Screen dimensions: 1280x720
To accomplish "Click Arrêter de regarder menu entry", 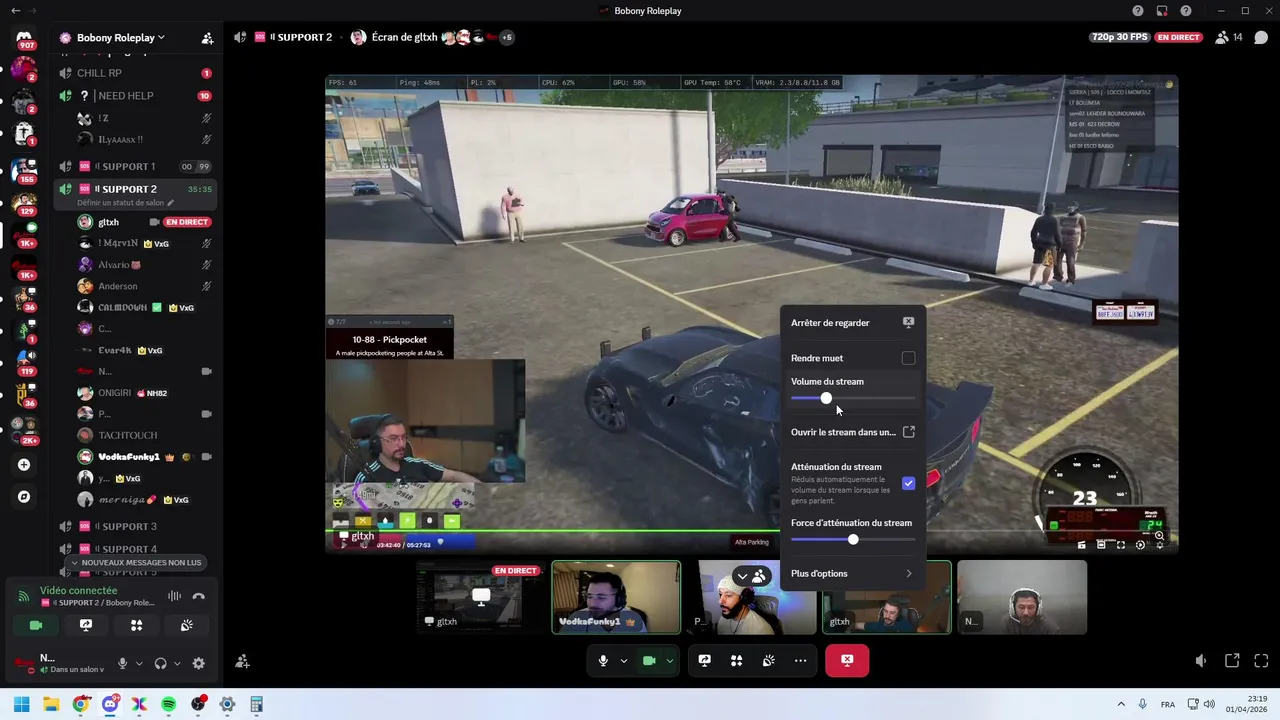I will [x=852, y=323].
